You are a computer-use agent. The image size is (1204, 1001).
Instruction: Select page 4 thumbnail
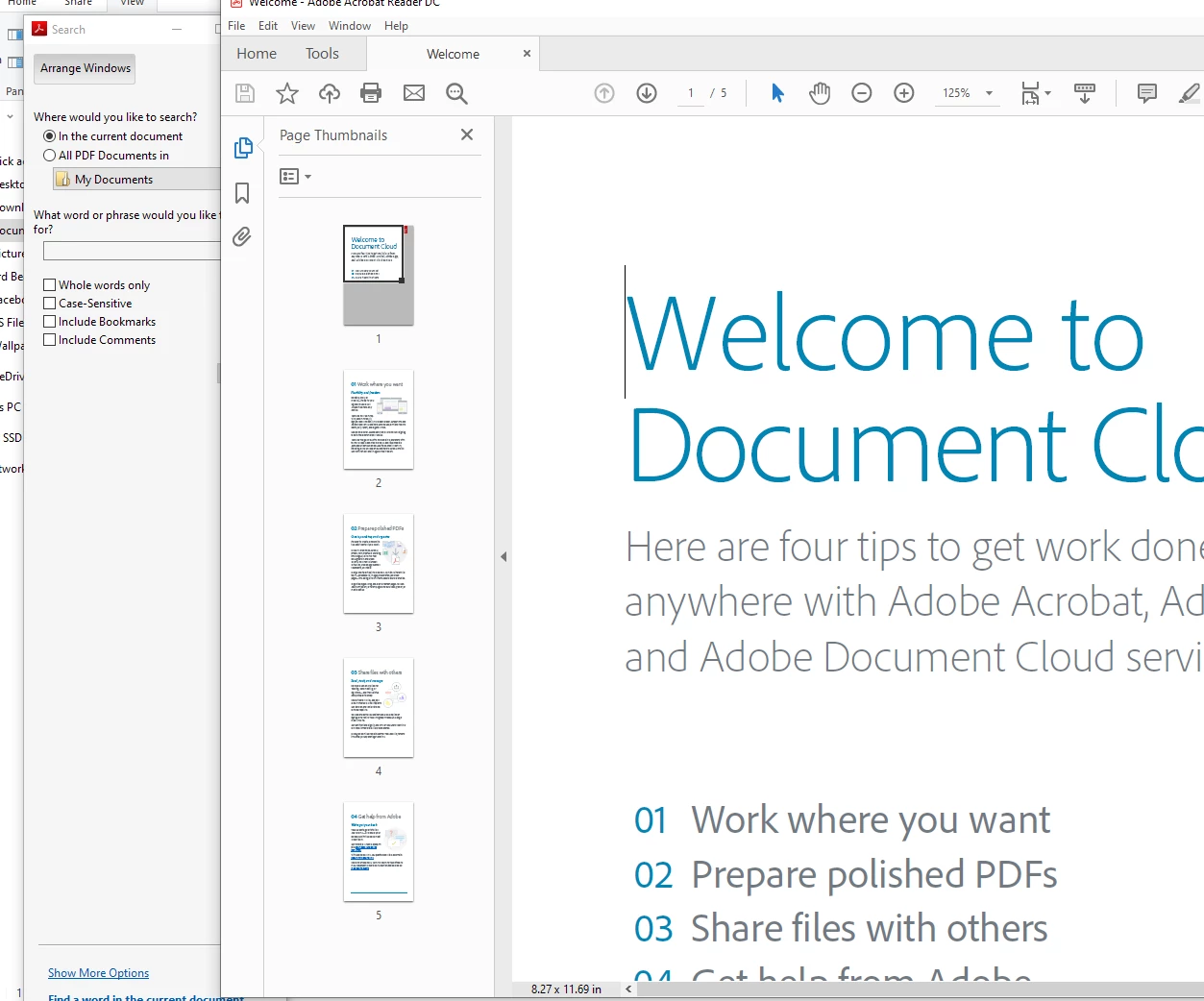click(x=379, y=708)
